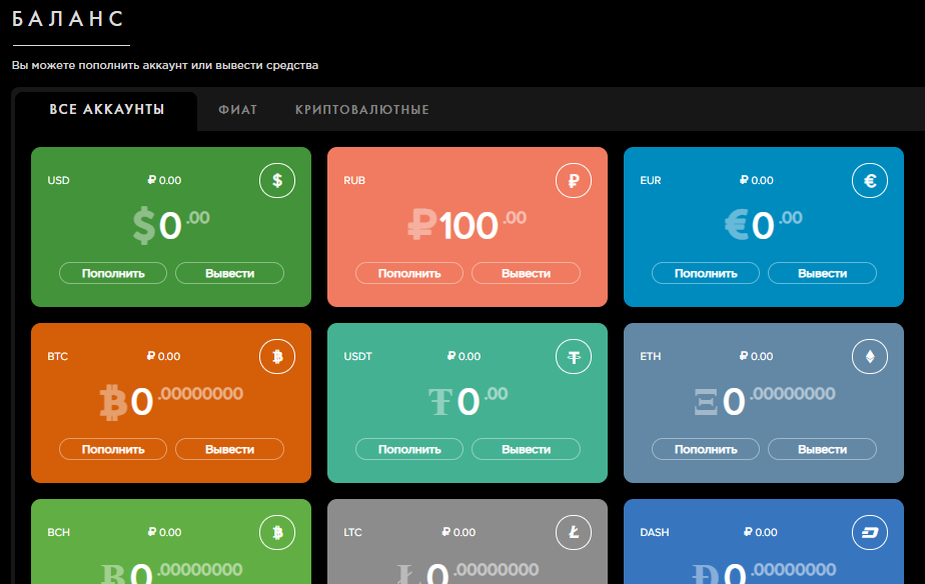The image size is (925, 584).
Task: Click the ₽ 0.00 ruble value on USDT card
Action: point(464,356)
